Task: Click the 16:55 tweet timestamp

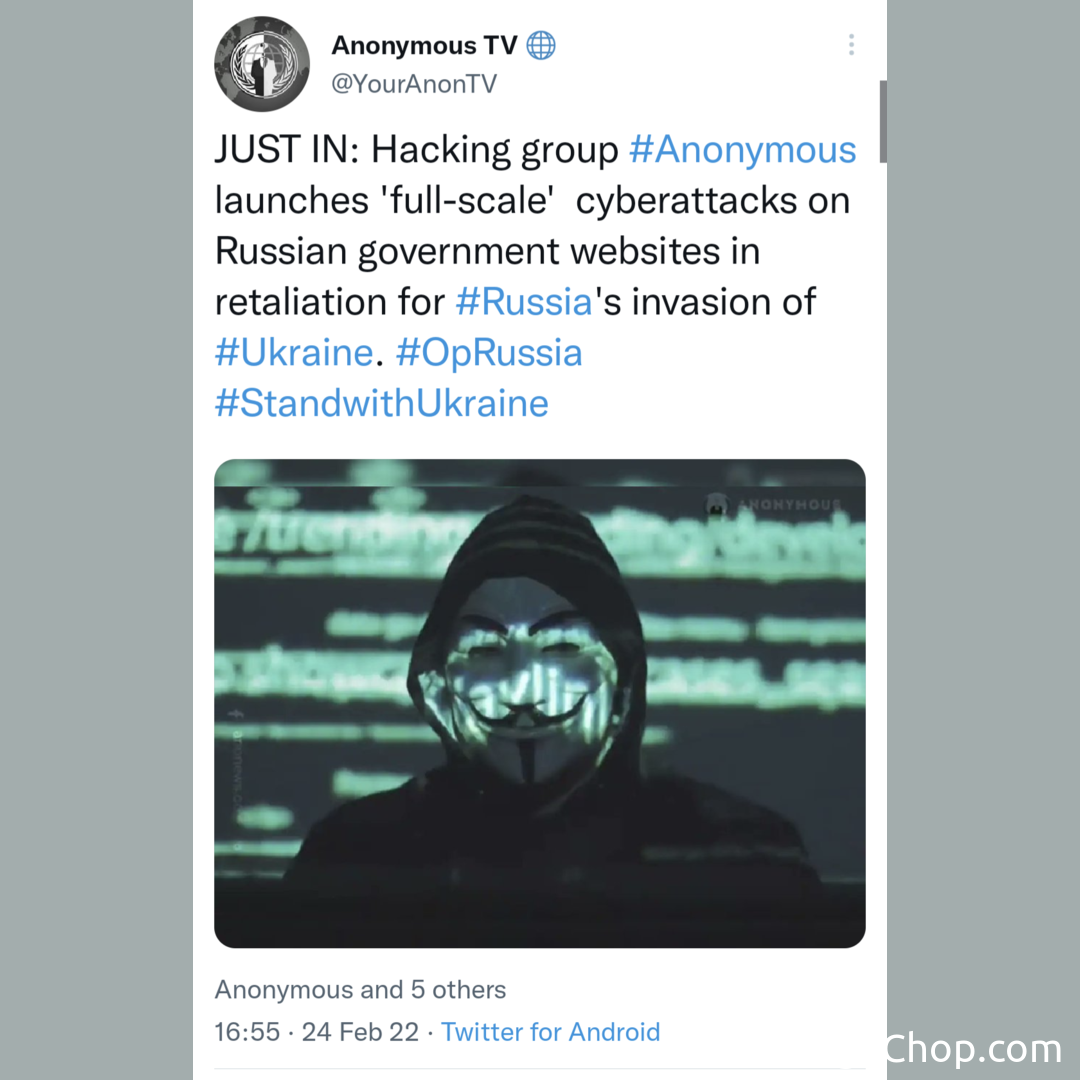Action: click(247, 1032)
